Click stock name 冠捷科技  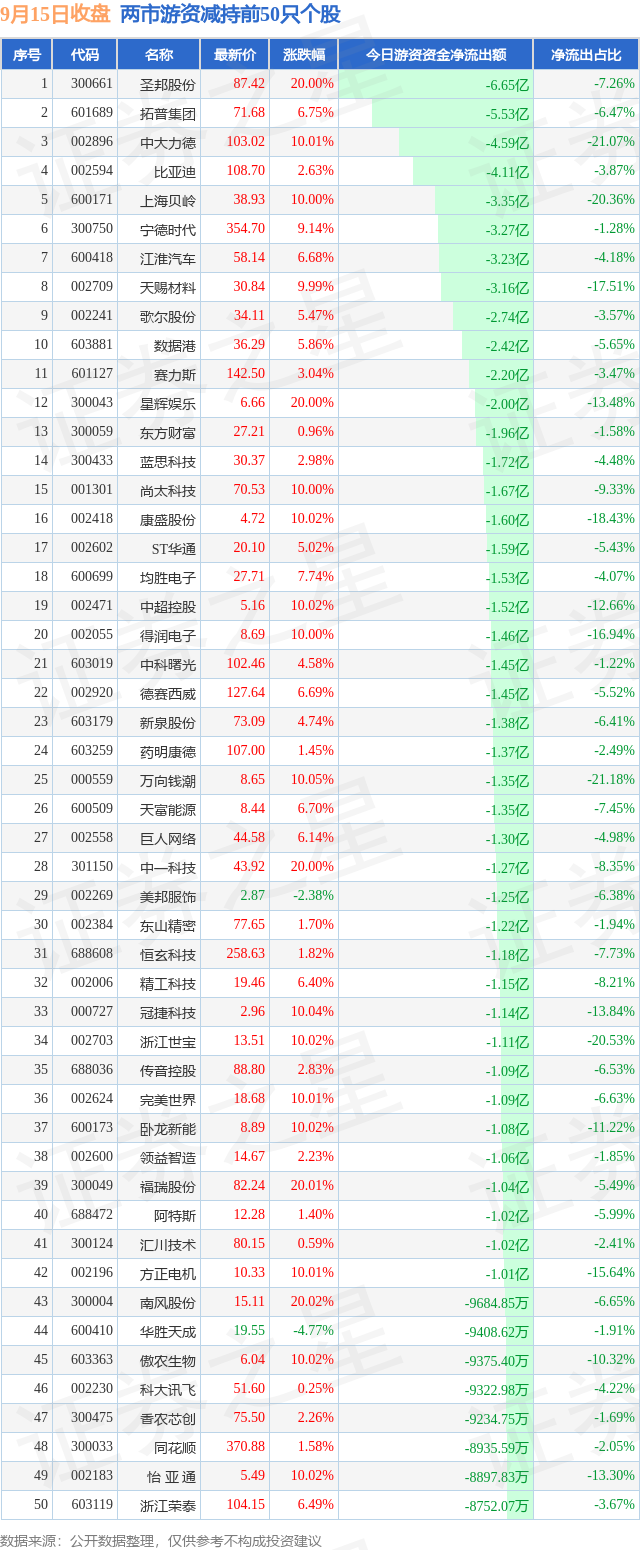[168, 1012]
